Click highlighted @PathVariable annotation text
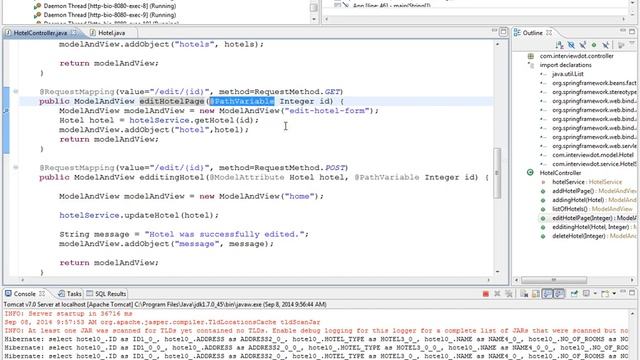640x360 pixels. coord(242,101)
